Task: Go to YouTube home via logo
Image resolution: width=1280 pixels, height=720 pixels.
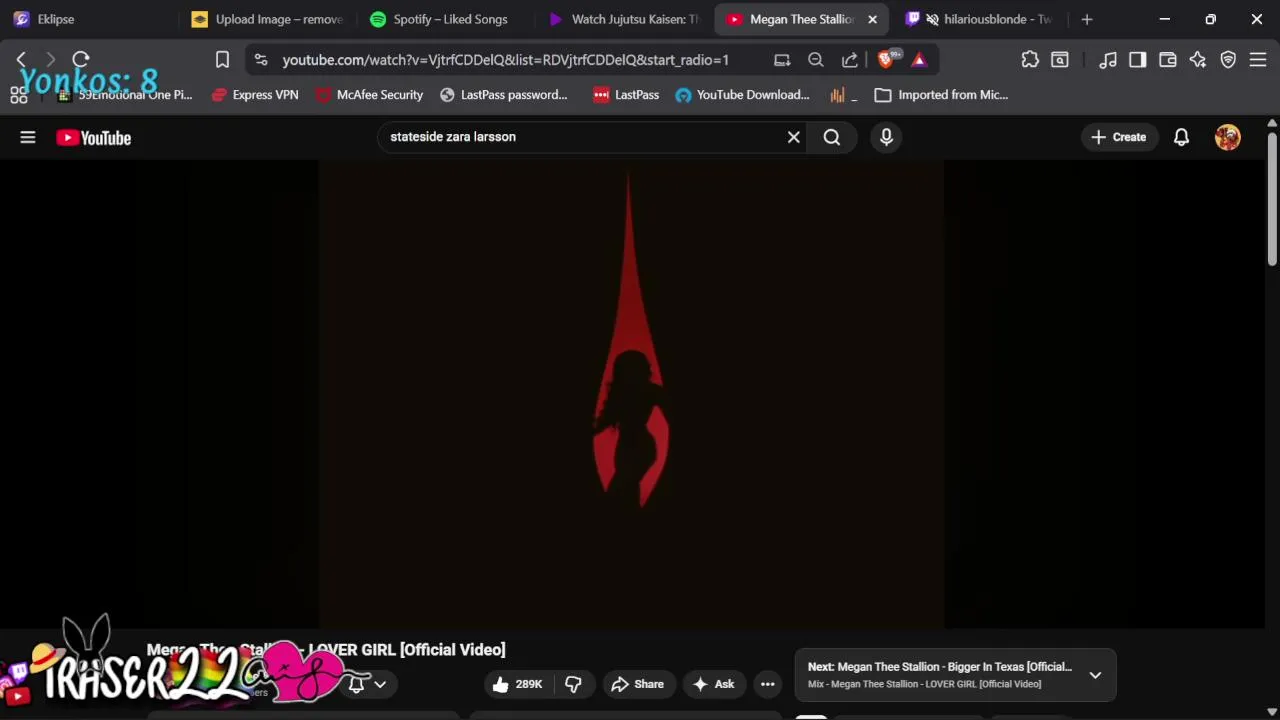Action: [x=94, y=137]
